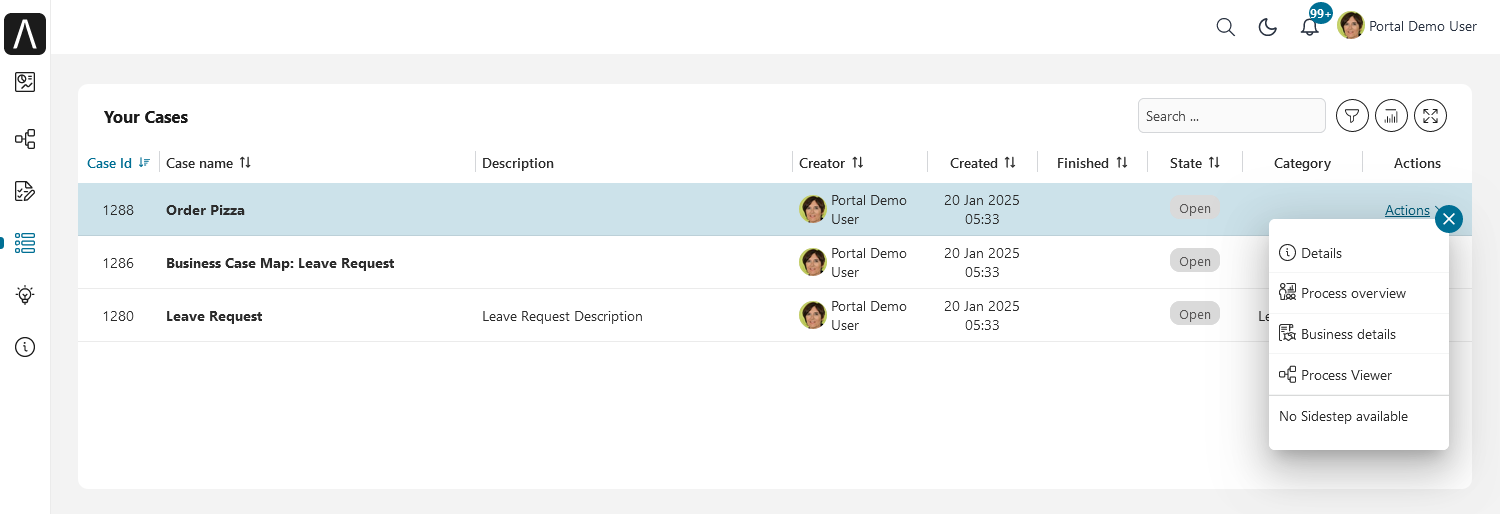Click the Your Cases widget title
The image size is (1500, 514).
tap(146, 117)
